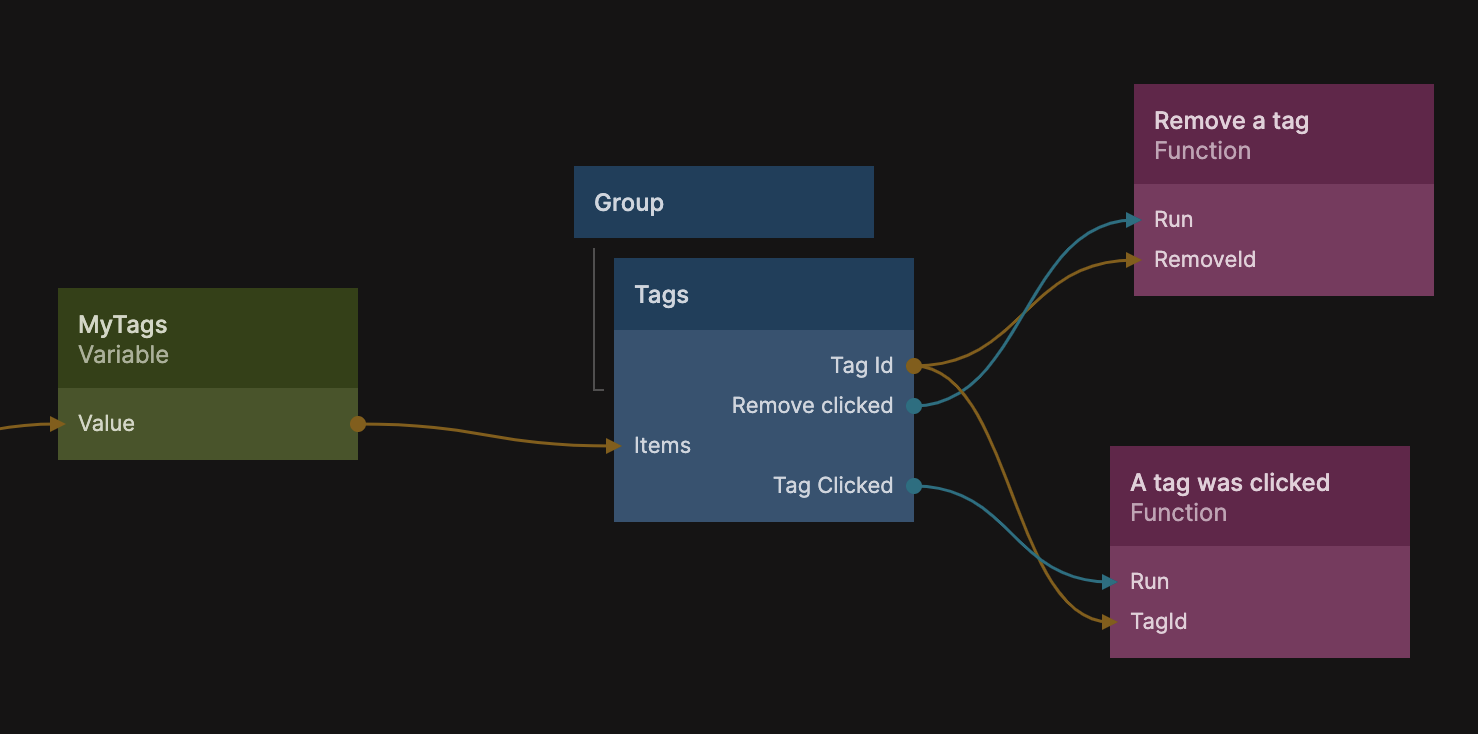
Task: Click the Tag Id output port dot
Action: coord(913,366)
